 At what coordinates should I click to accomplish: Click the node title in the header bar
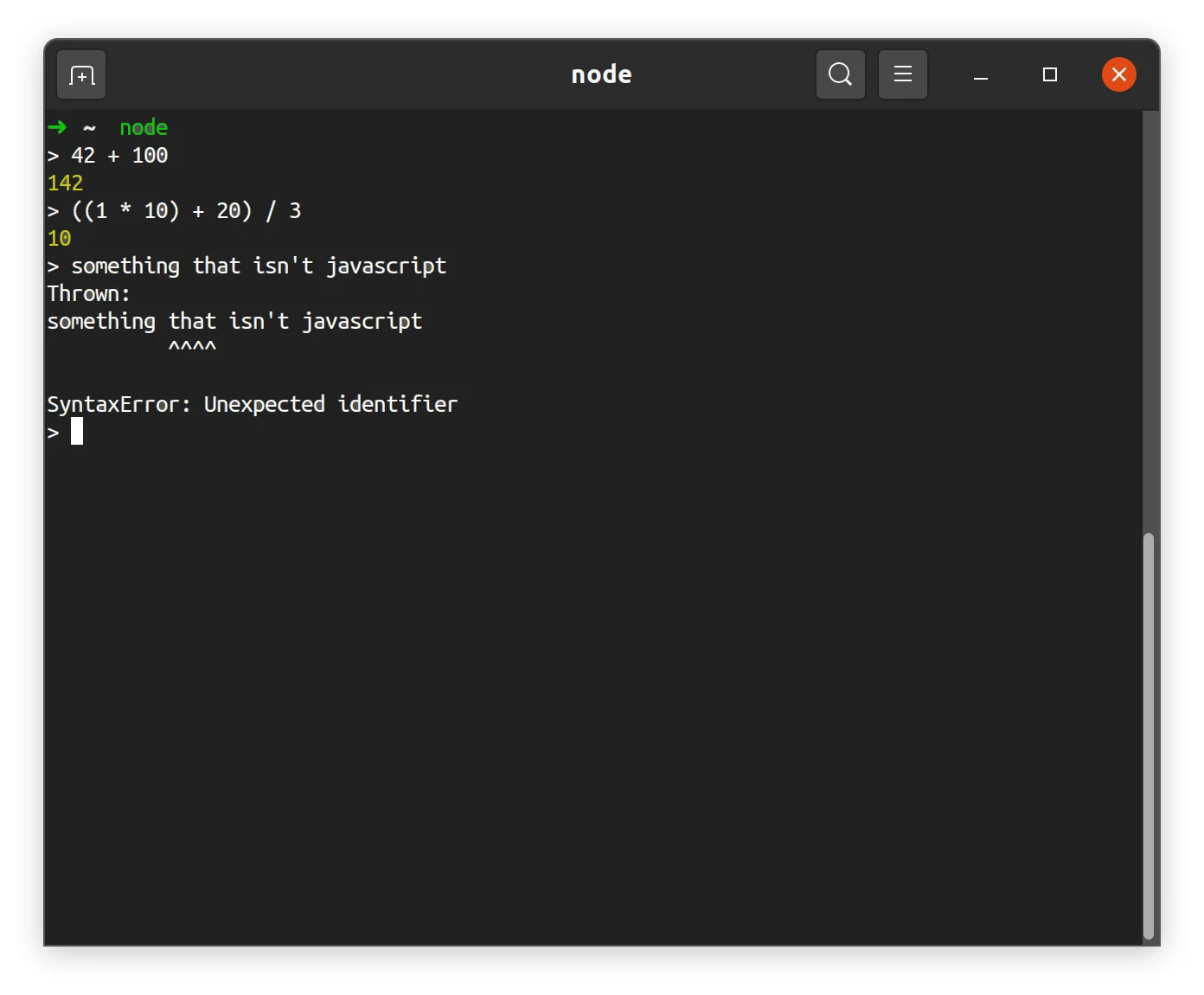pos(601,74)
